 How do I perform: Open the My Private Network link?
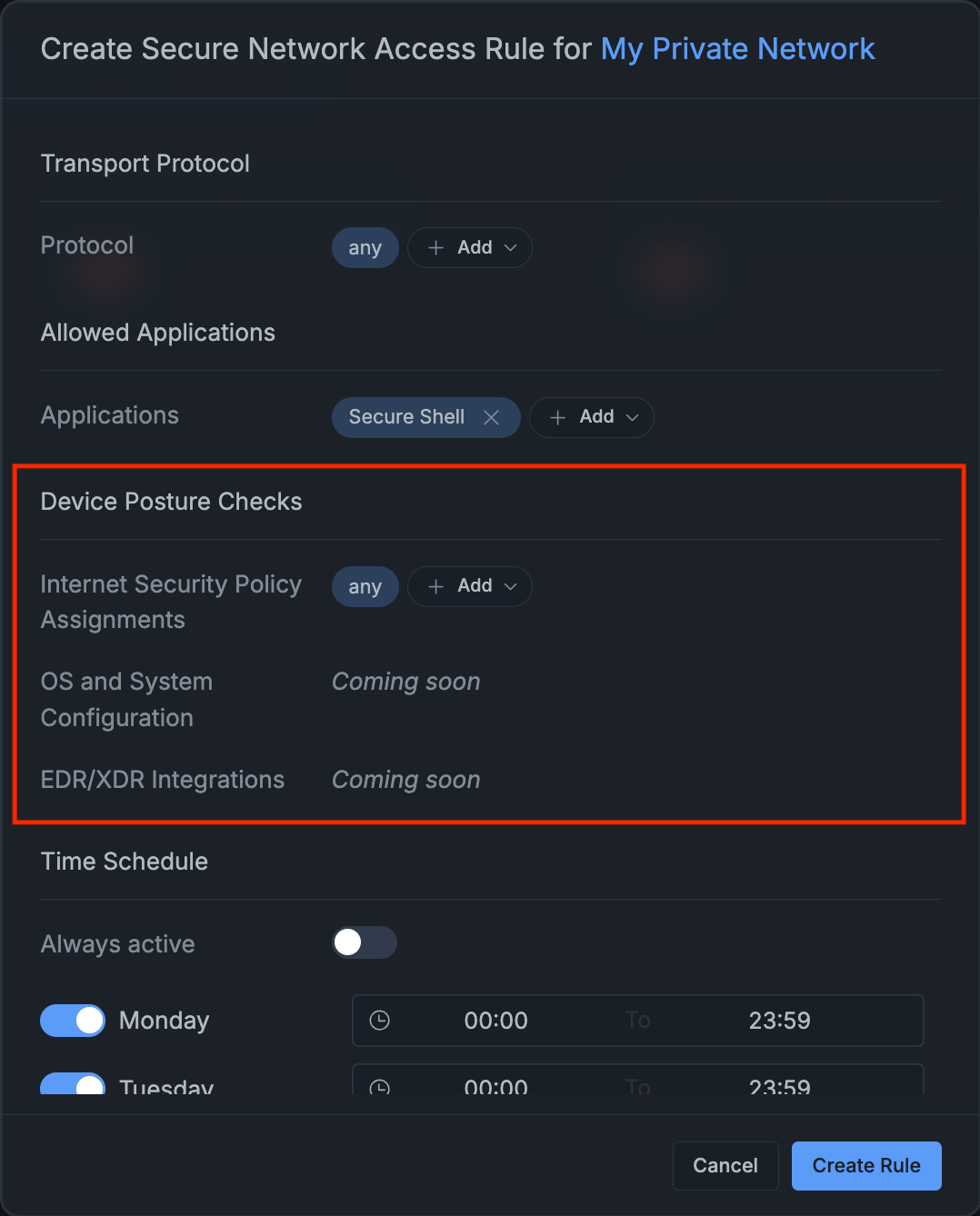tap(737, 48)
